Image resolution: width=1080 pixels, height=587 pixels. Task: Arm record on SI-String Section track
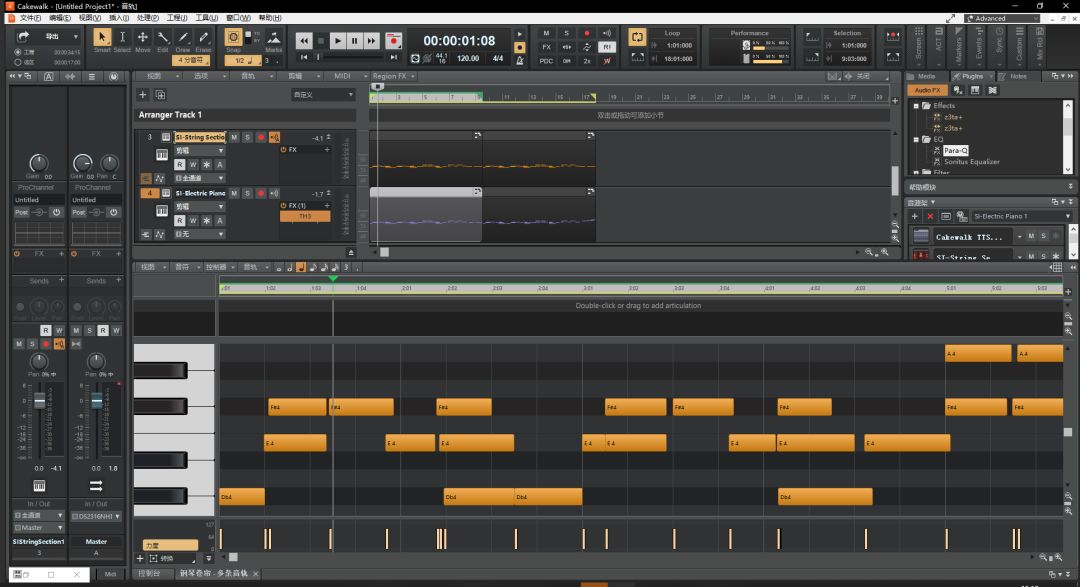[261, 137]
